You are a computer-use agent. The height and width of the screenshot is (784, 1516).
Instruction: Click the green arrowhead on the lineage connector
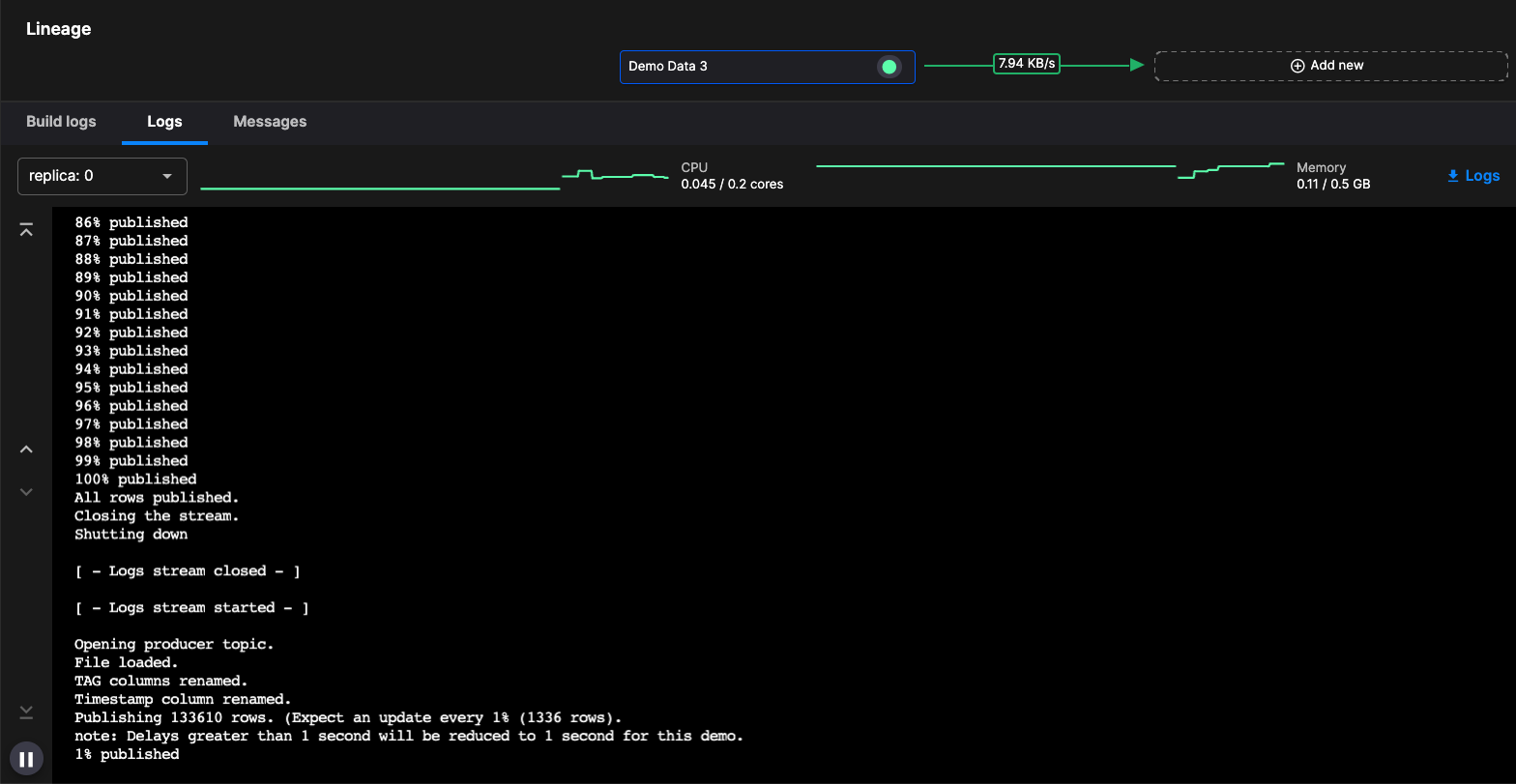[x=1137, y=65]
